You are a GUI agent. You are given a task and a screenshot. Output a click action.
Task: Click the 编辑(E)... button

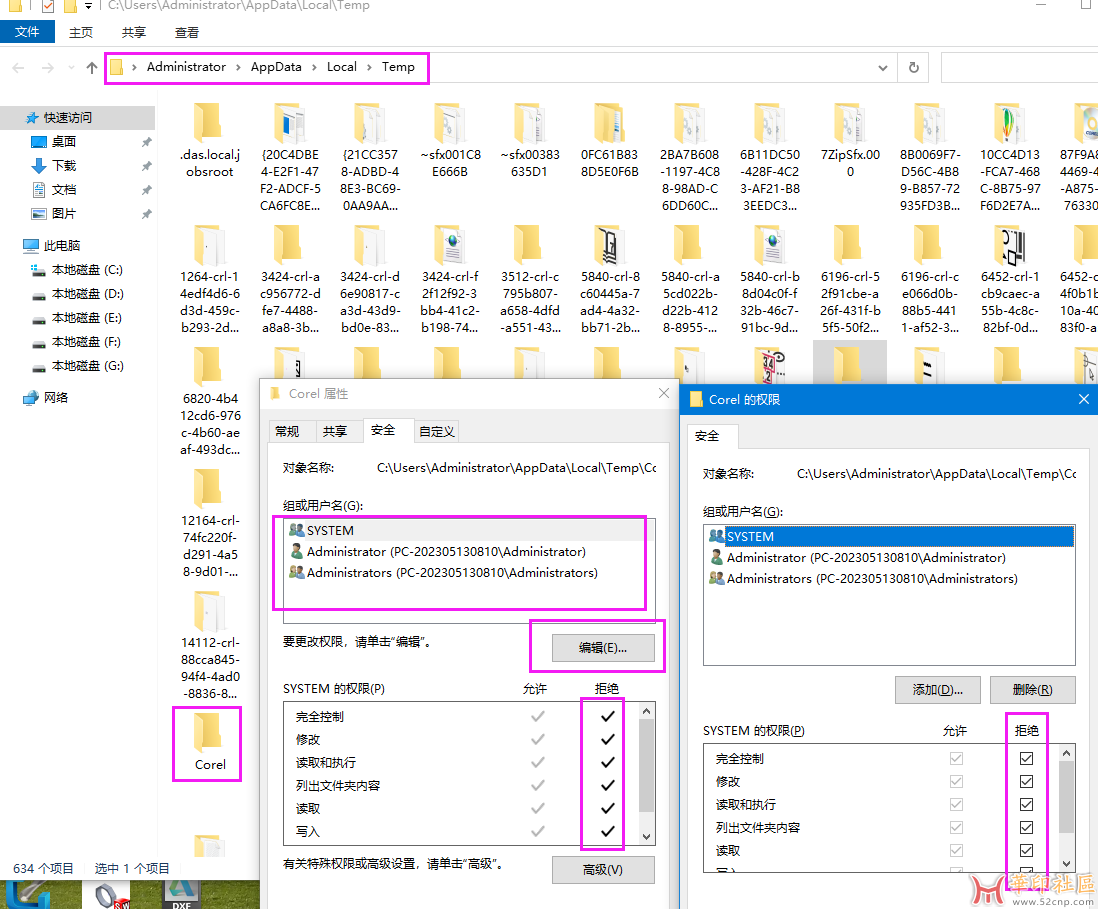click(603, 648)
